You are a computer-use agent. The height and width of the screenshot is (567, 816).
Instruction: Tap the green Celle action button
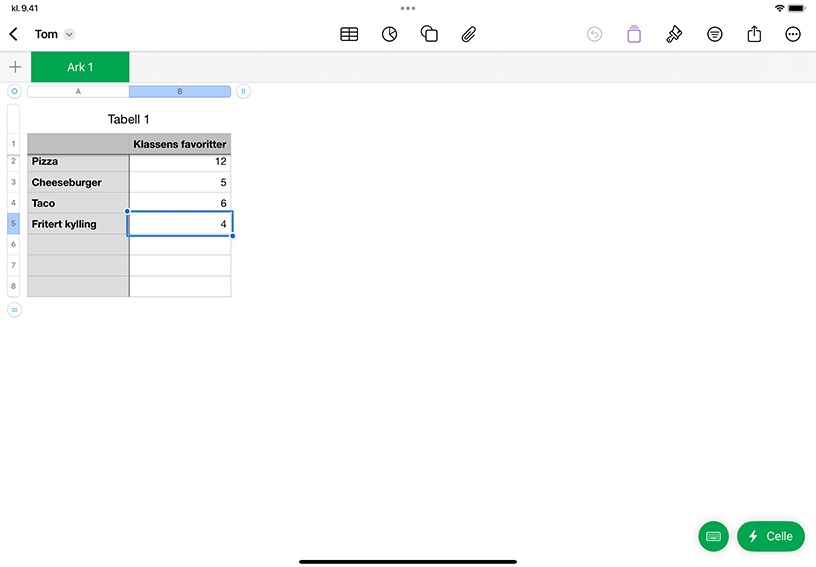point(771,536)
